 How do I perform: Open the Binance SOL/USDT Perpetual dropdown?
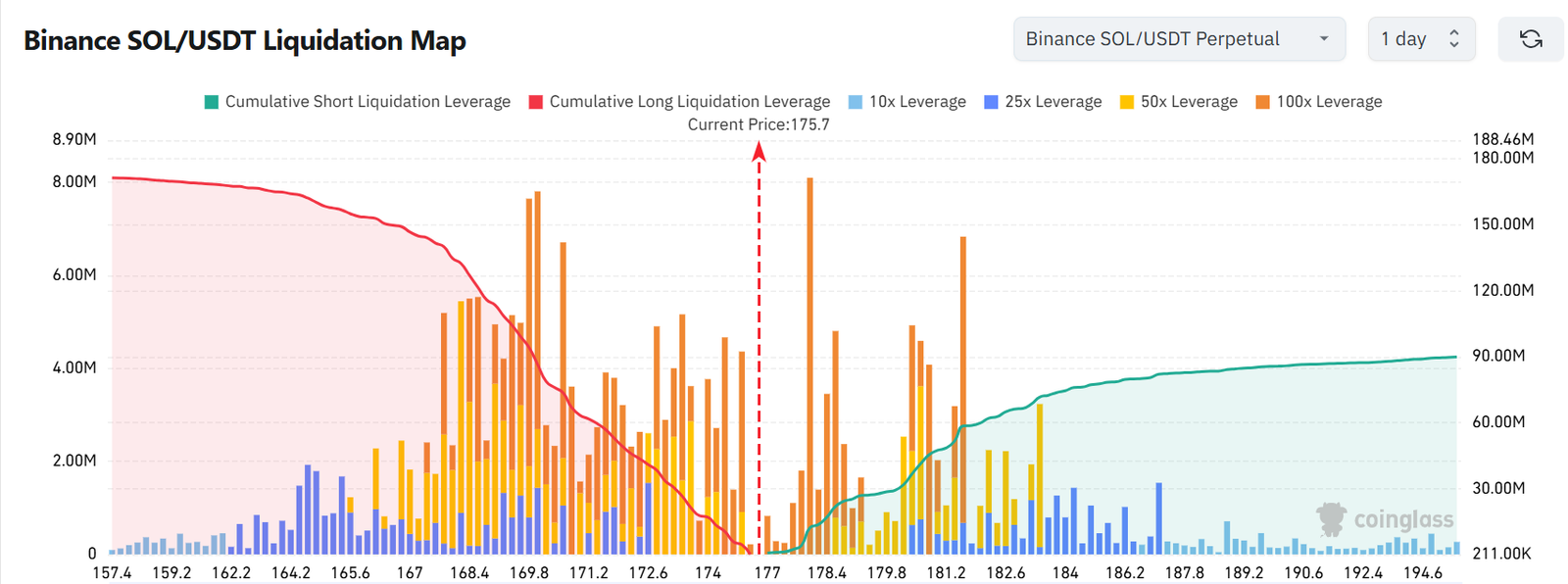point(1179,39)
